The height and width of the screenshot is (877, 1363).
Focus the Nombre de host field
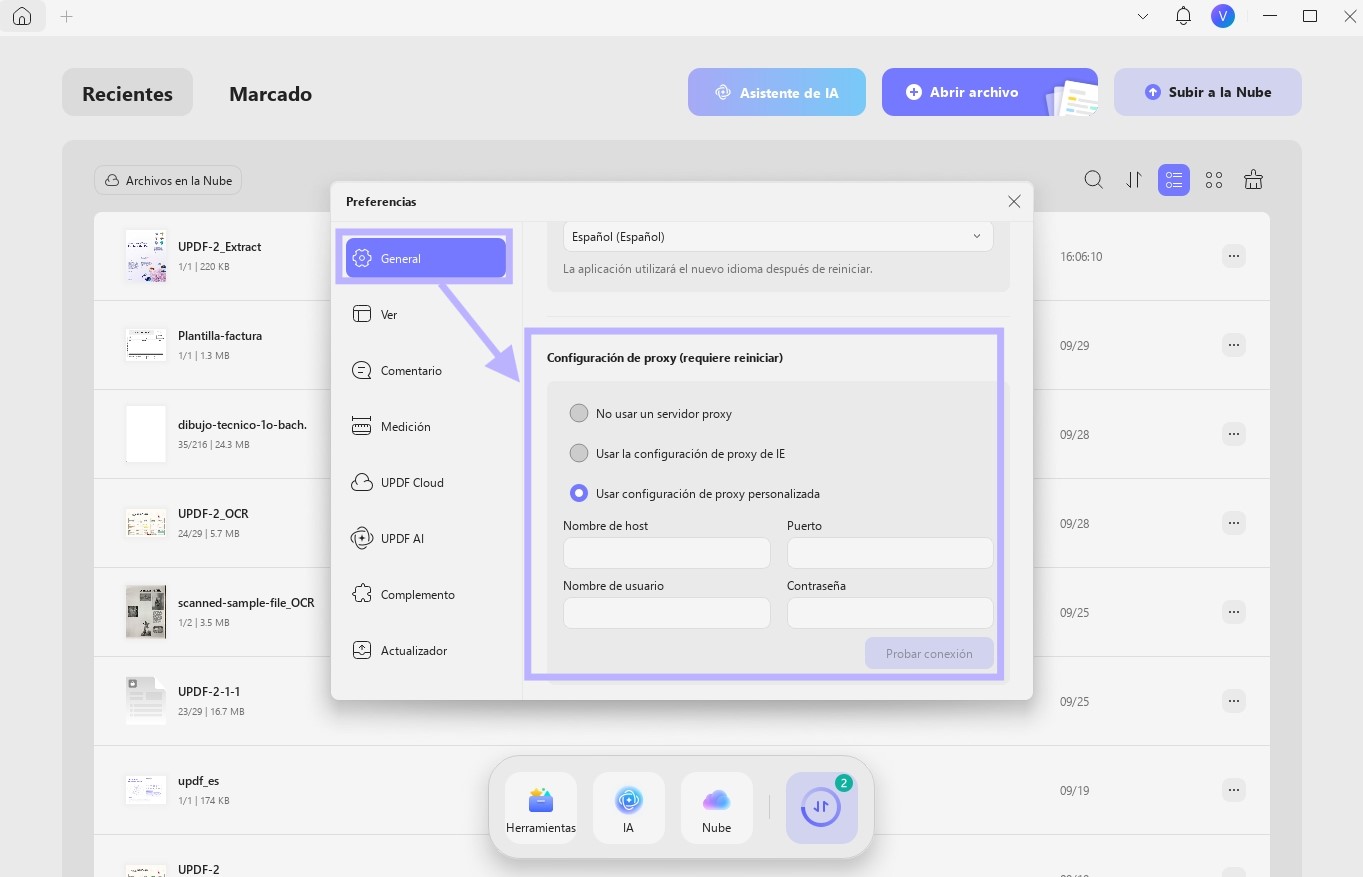(667, 553)
